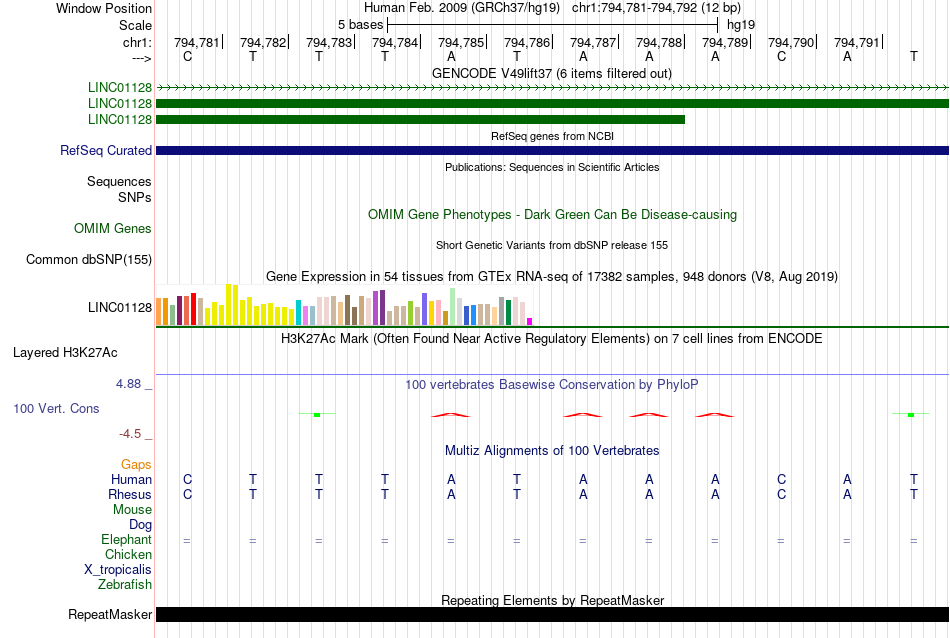Click the Mouse alignment row label
Screen dimensions: 950x638
pyautogui.click(x=132, y=510)
